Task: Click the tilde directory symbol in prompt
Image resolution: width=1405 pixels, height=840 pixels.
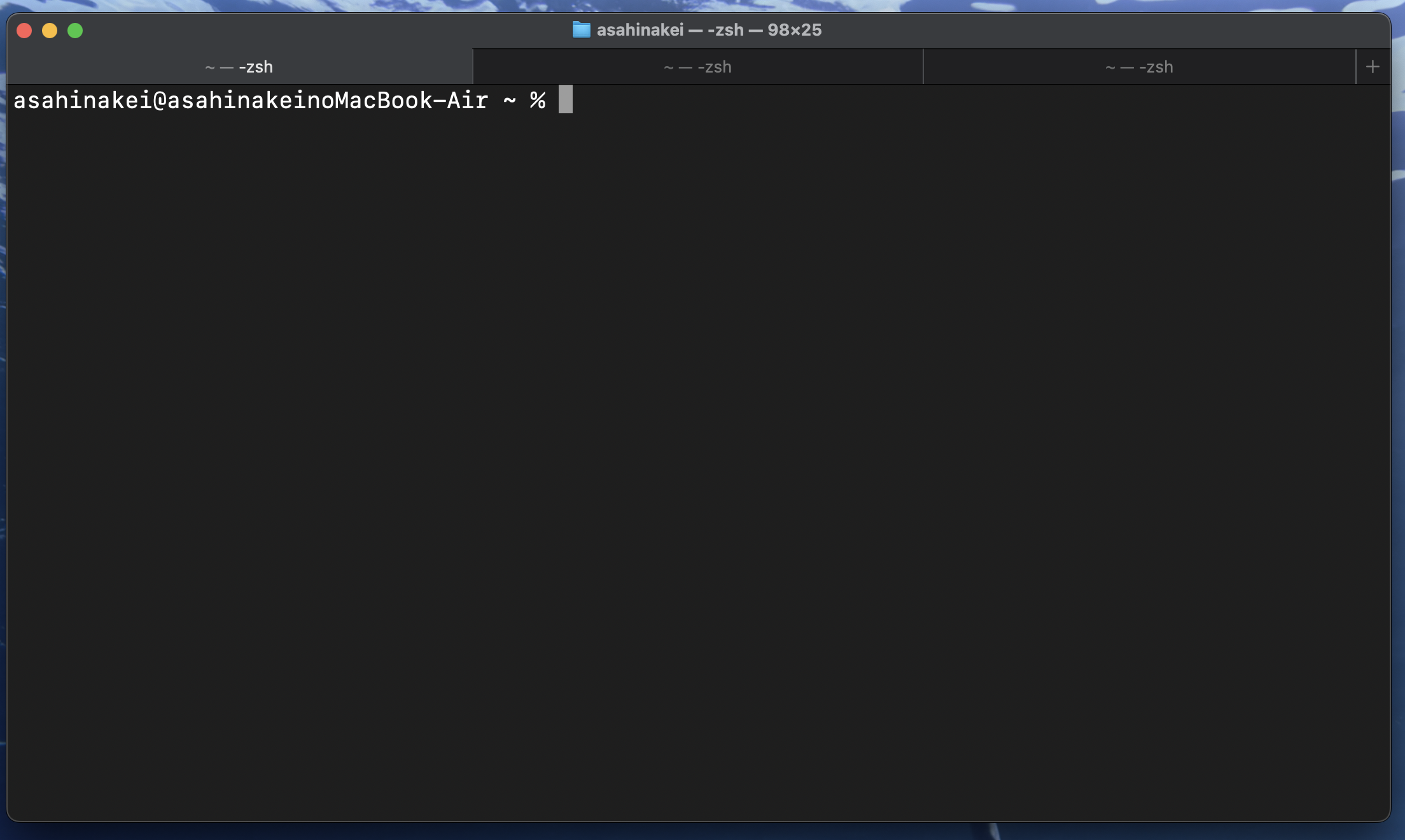Action: [x=510, y=100]
